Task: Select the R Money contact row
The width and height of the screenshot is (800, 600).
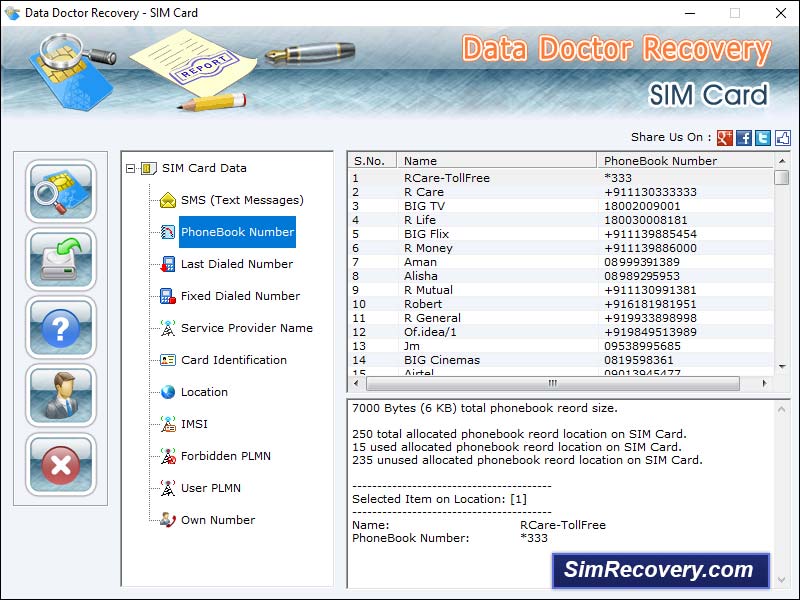Action: [x=561, y=248]
